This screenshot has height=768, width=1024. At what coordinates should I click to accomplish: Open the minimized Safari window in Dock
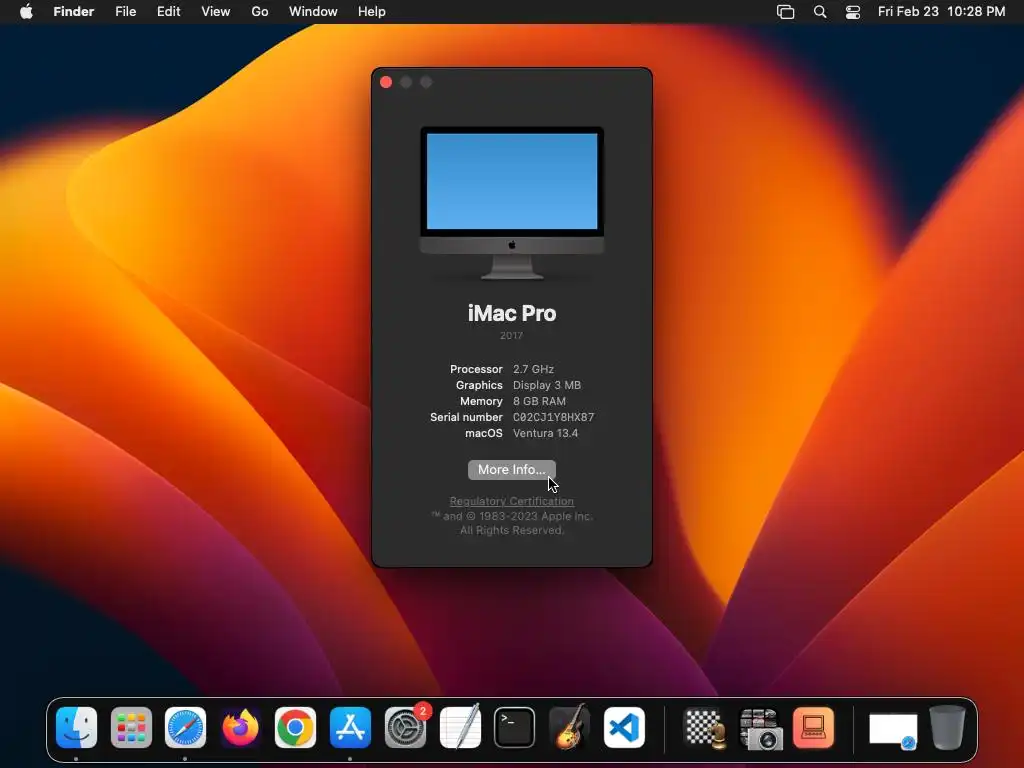pos(893,731)
